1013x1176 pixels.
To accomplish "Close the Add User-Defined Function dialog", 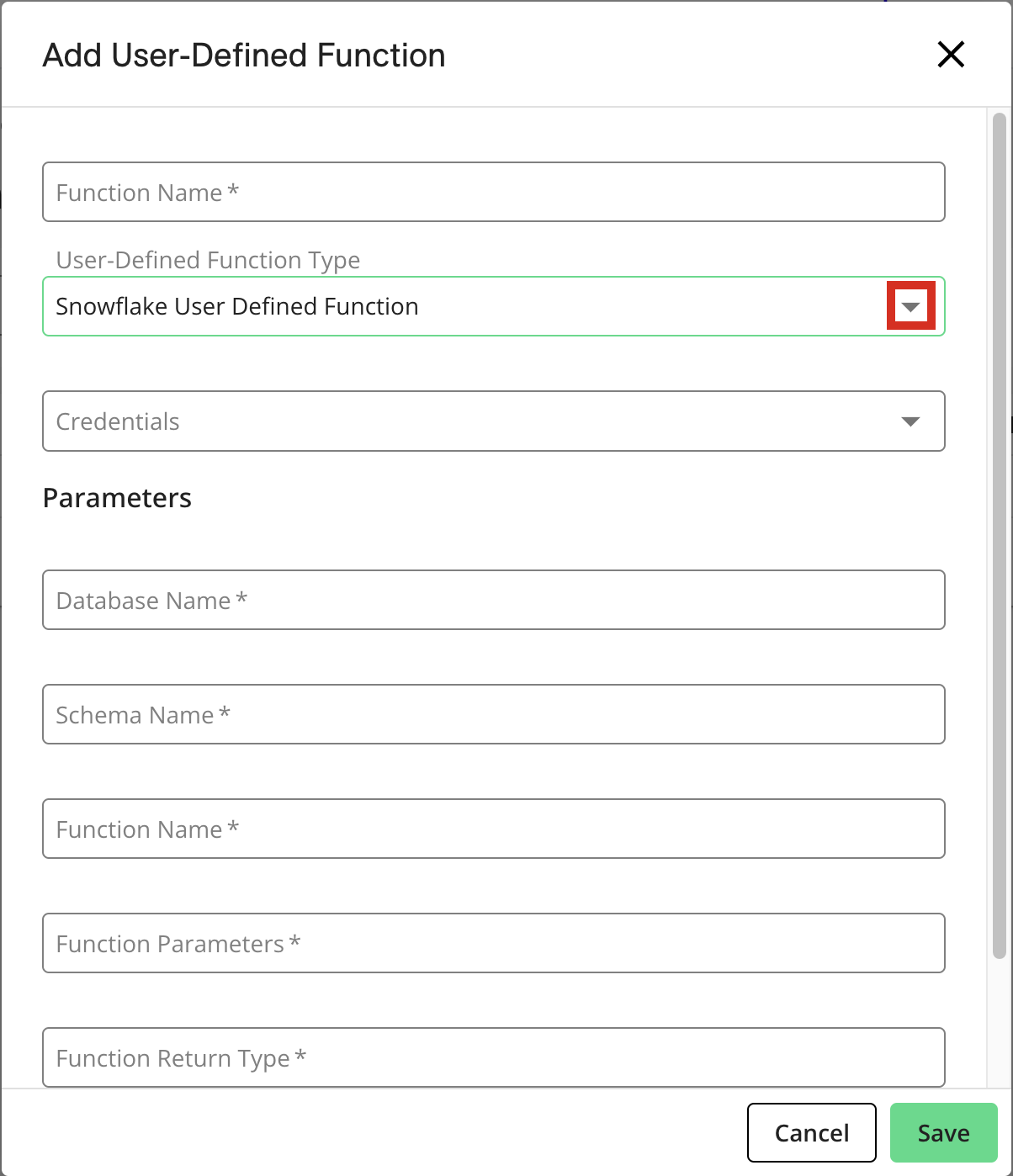I will point(951,55).
